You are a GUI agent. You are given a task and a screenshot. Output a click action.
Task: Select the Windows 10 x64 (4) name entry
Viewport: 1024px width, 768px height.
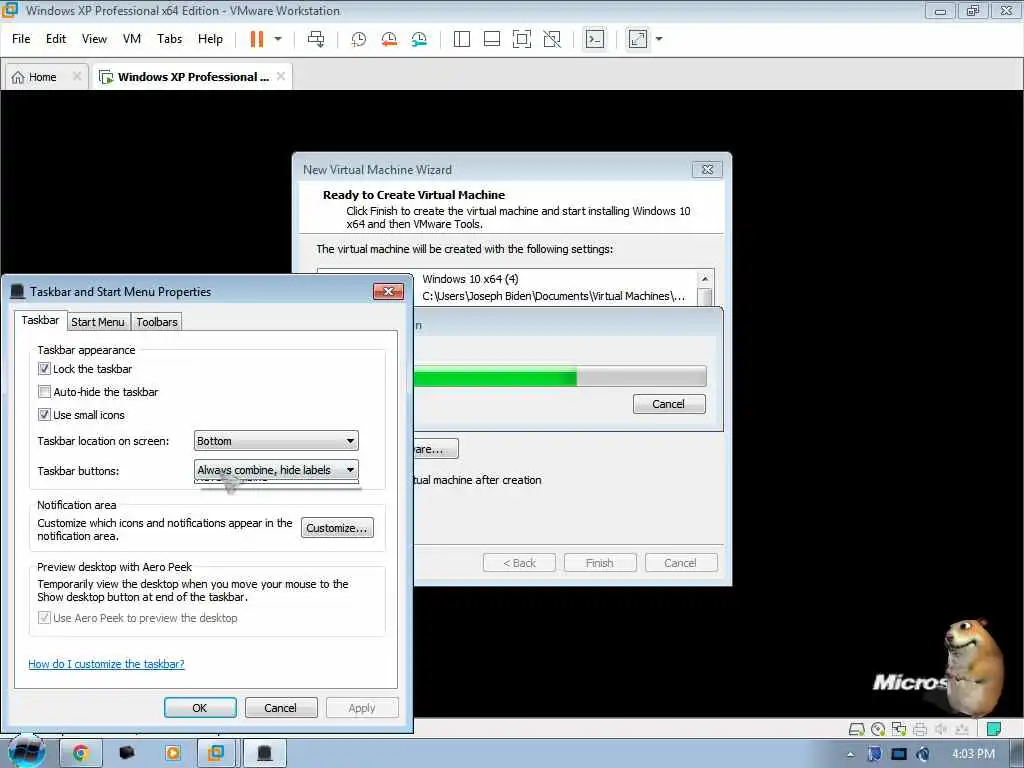pyautogui.click(x=470, y=279)
